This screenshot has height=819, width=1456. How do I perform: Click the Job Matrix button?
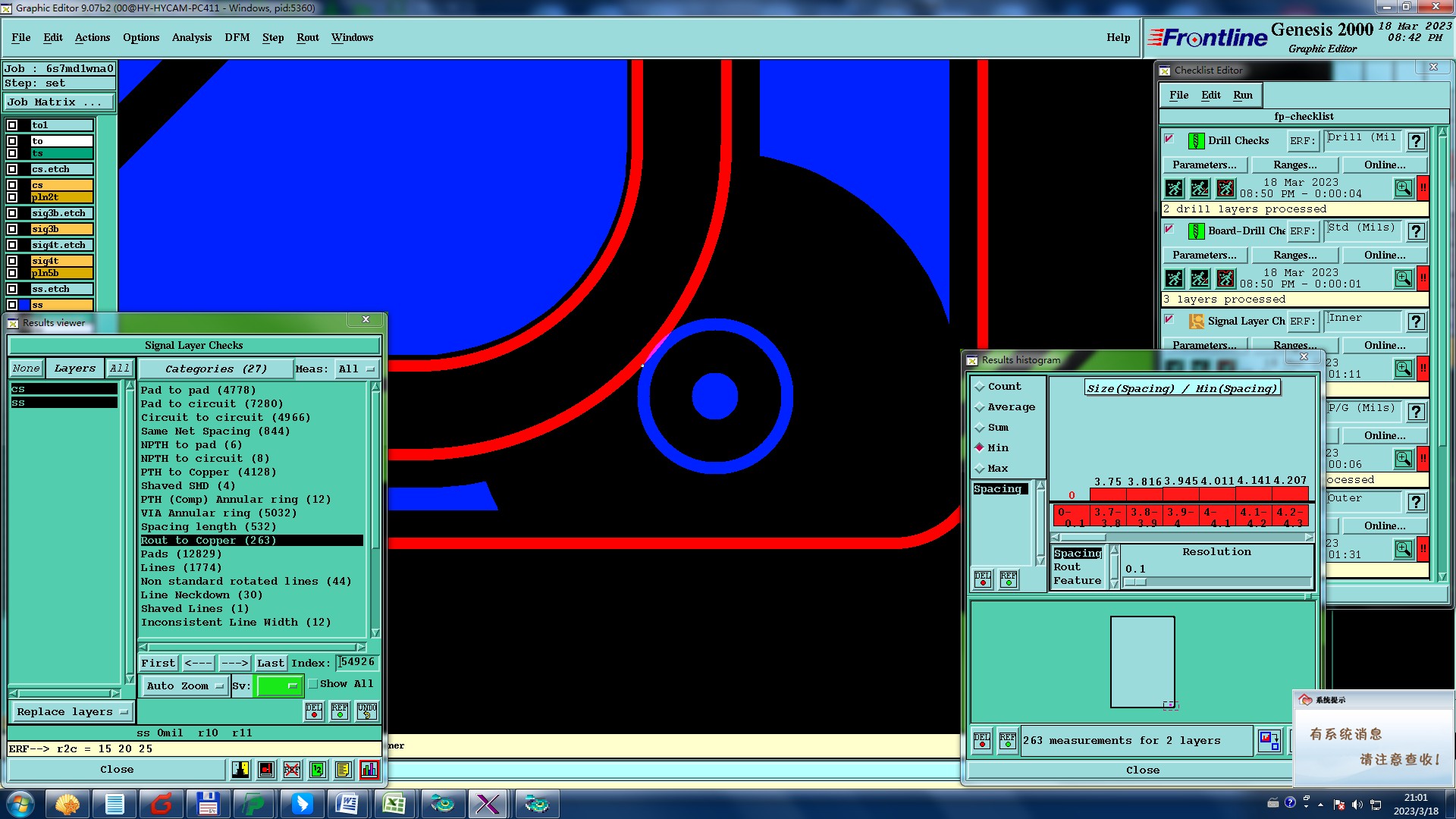(59, 102)
